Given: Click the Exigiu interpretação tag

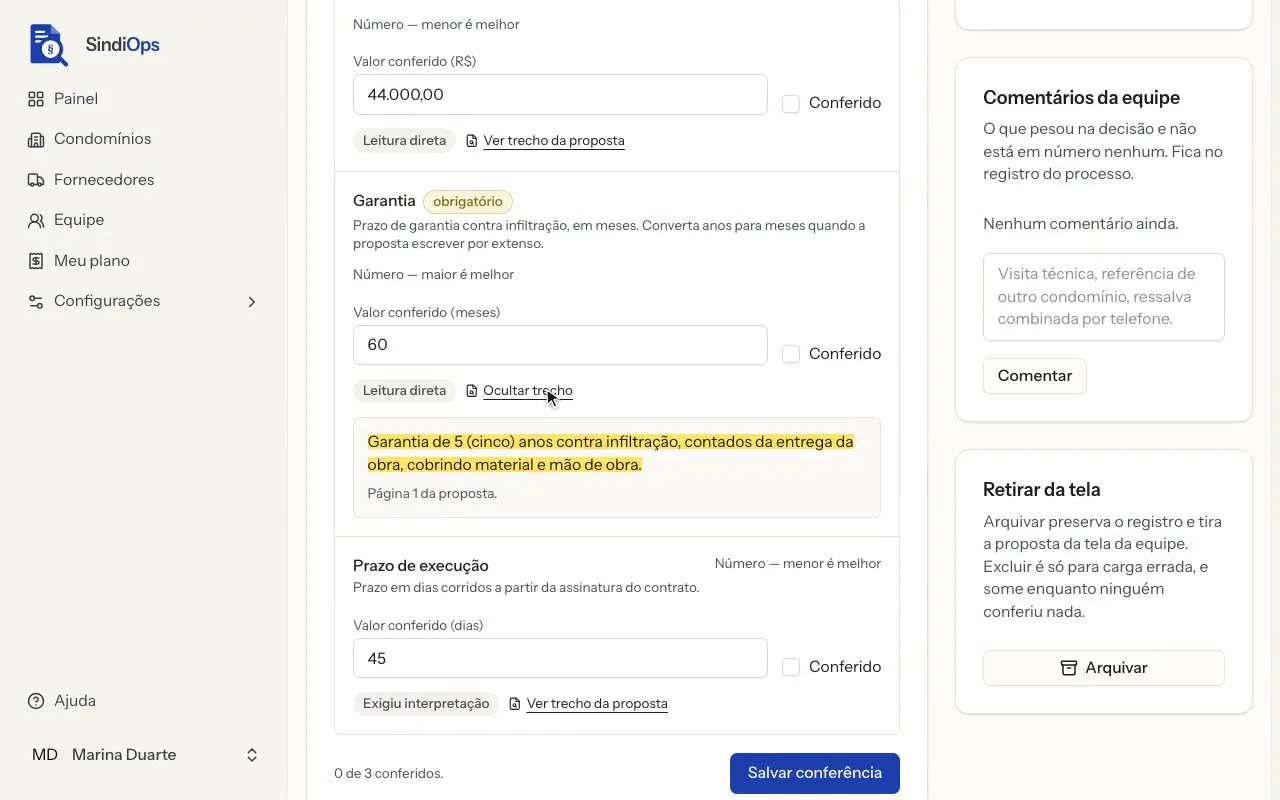Looking at the screenshot, I should coord(426,704).
